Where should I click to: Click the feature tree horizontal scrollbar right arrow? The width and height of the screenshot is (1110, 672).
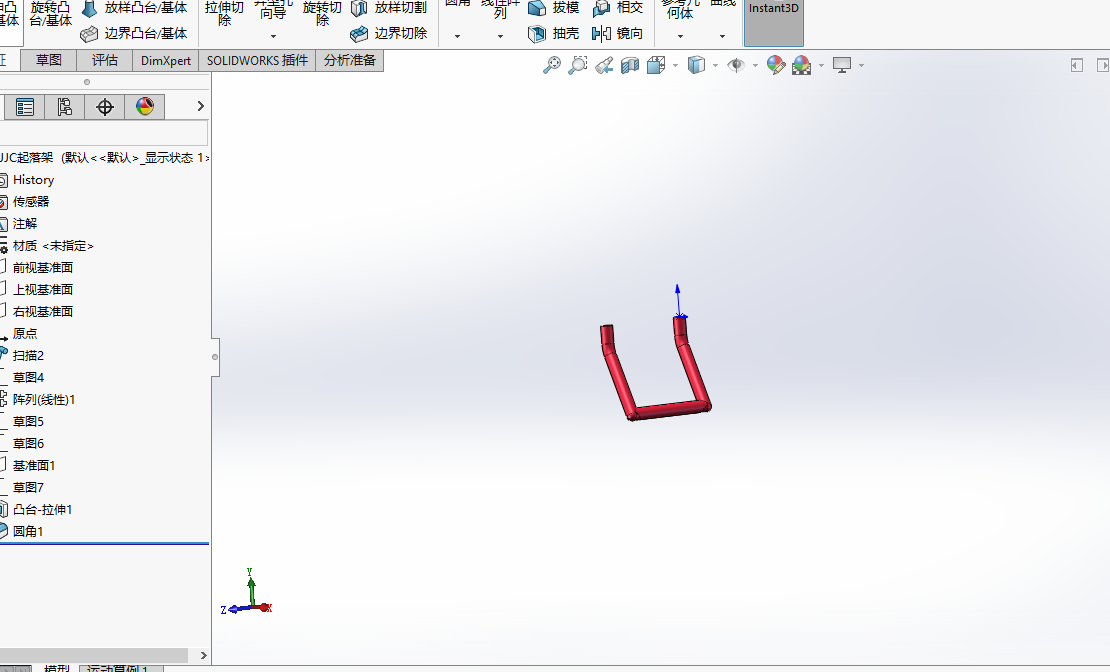click(203, 656)
